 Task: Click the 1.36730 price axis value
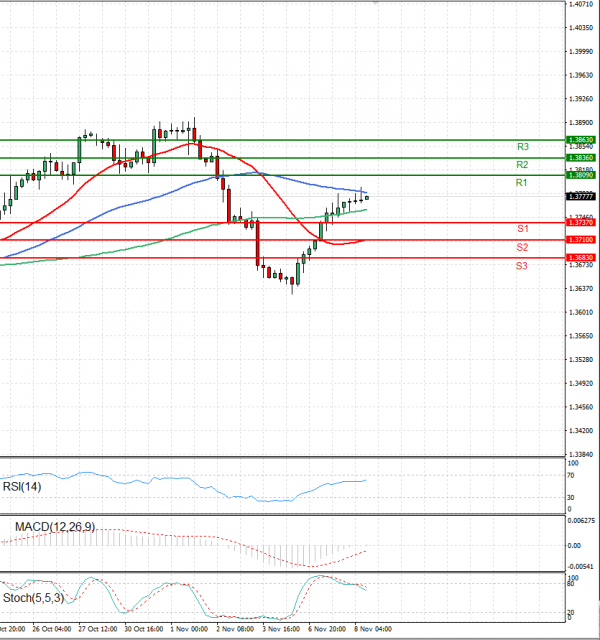[581, 265]
